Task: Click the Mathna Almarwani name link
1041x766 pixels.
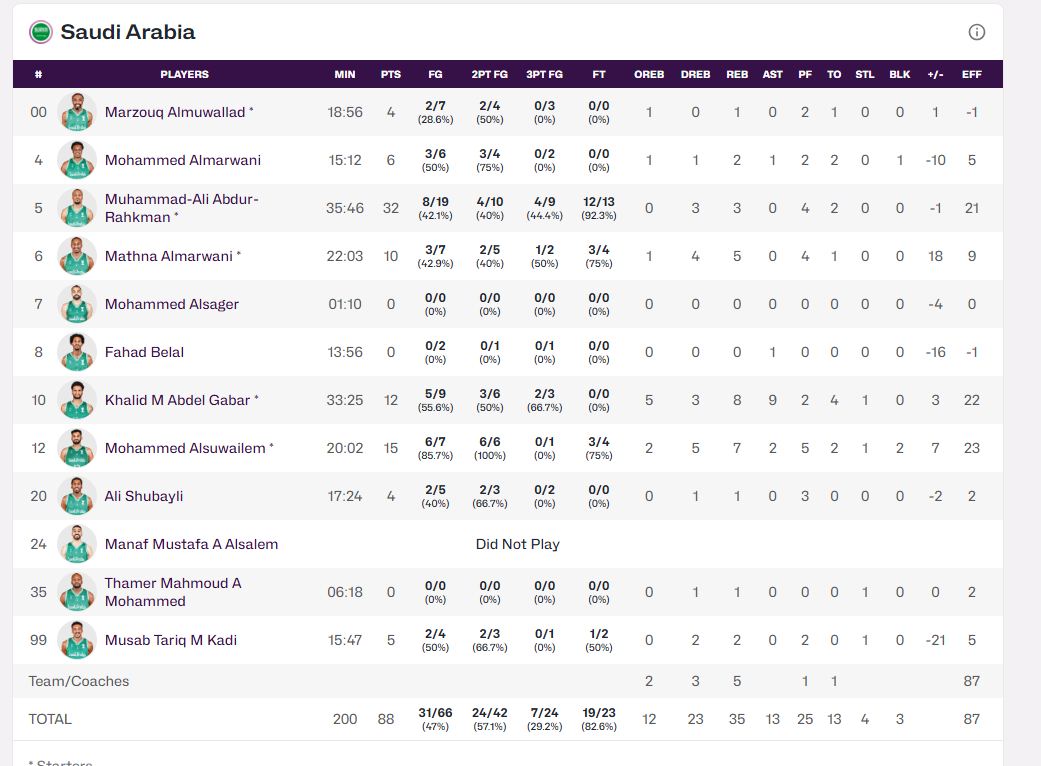Action: (169, 256)
